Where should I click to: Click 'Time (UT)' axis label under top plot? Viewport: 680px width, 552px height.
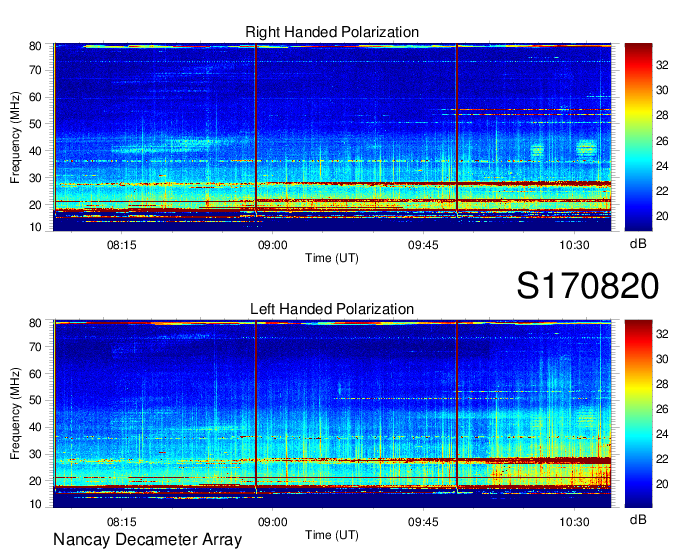(332, 258)
